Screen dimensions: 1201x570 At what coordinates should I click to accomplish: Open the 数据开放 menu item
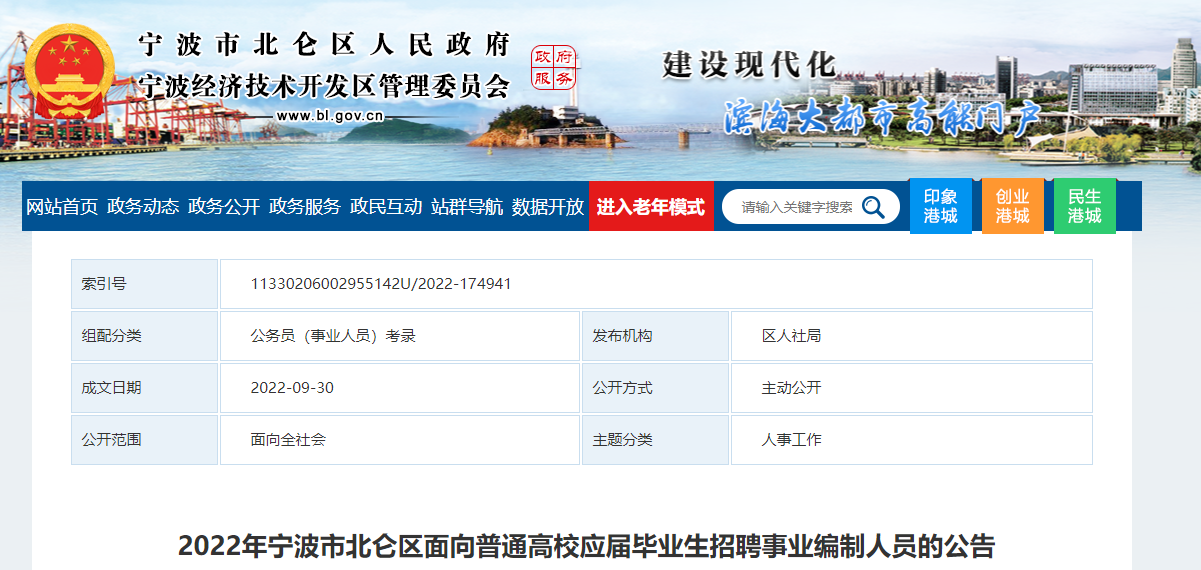548,207
